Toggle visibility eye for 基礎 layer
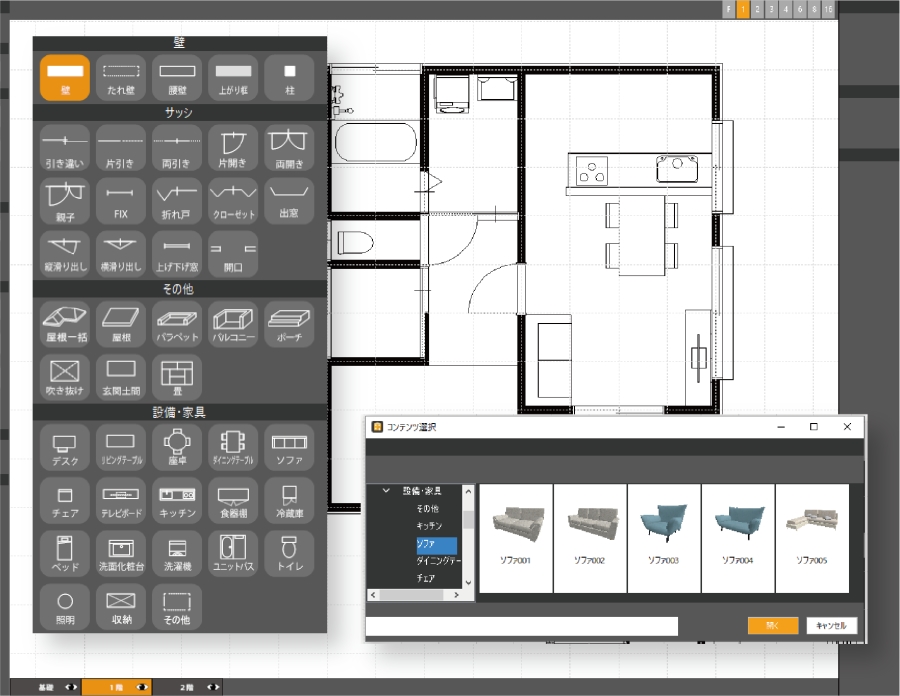Viewport: 900px width, 696px height. pyautogui.click(x=71, y=688)
